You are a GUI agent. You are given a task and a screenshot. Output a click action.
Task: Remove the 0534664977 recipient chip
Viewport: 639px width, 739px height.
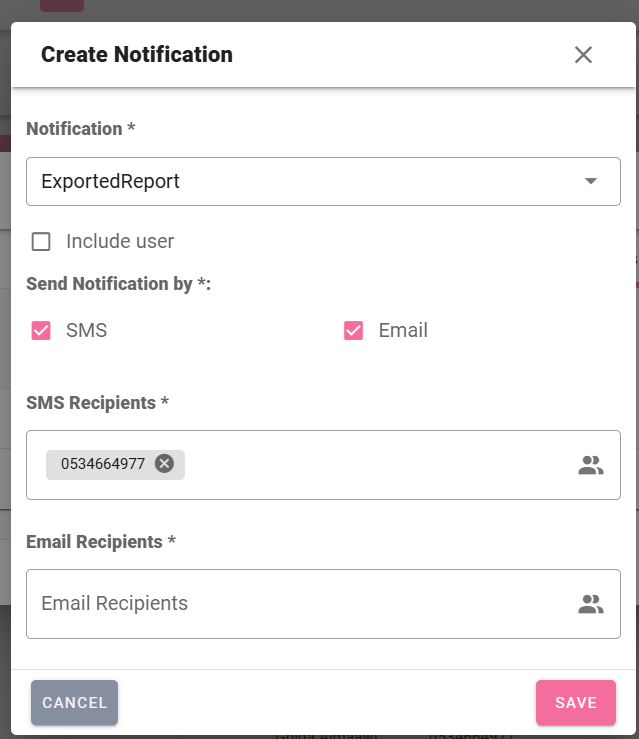pos(164,464)
